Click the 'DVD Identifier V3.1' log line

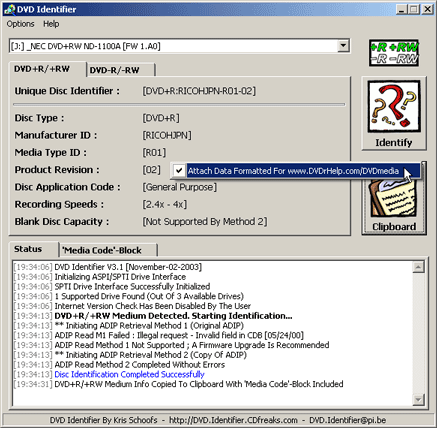[x=128, y=267]
